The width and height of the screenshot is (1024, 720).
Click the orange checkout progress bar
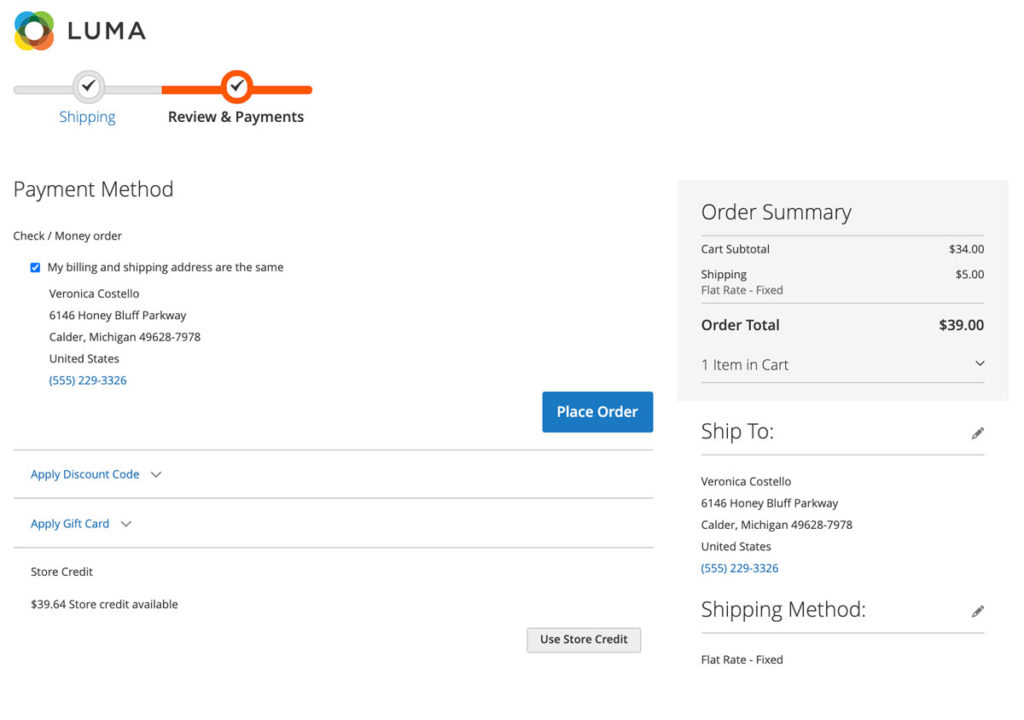pos(285,90)
